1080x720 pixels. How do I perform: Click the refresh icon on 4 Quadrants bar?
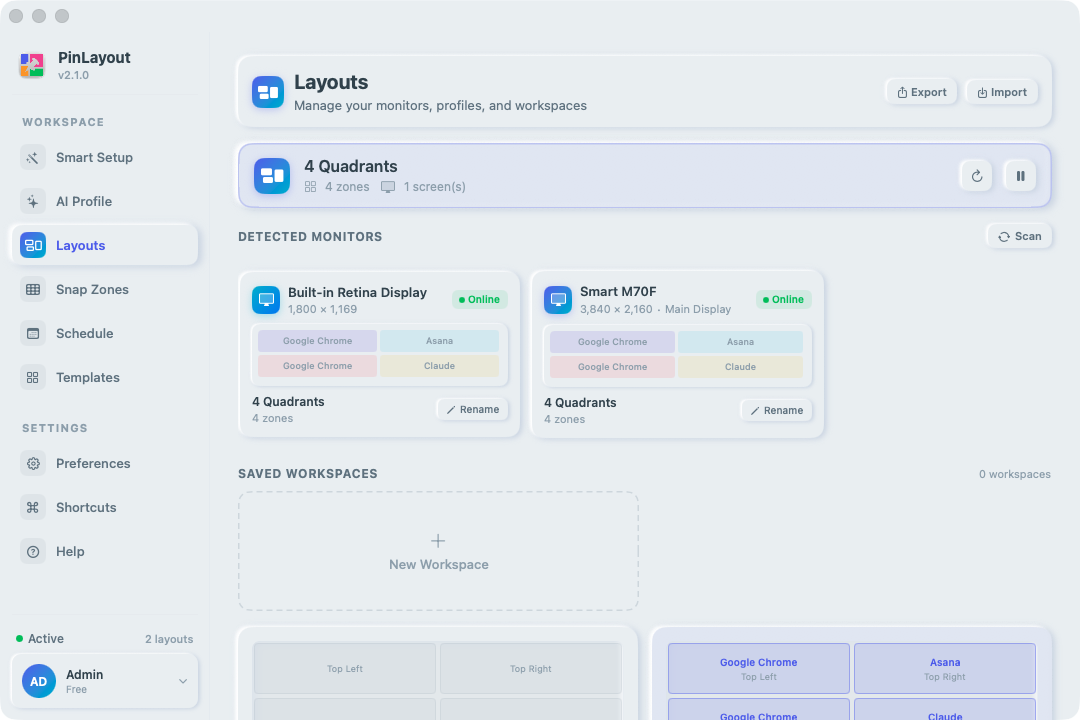tap(977, 176)
